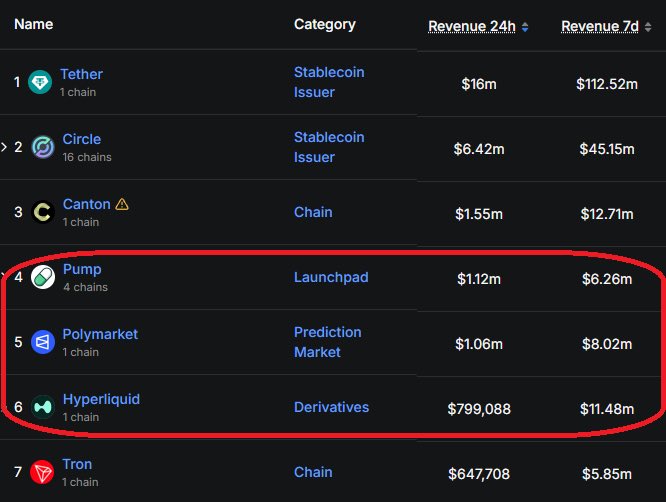
Task: Click the Canton logo icon
Action: tap(43, 212)
